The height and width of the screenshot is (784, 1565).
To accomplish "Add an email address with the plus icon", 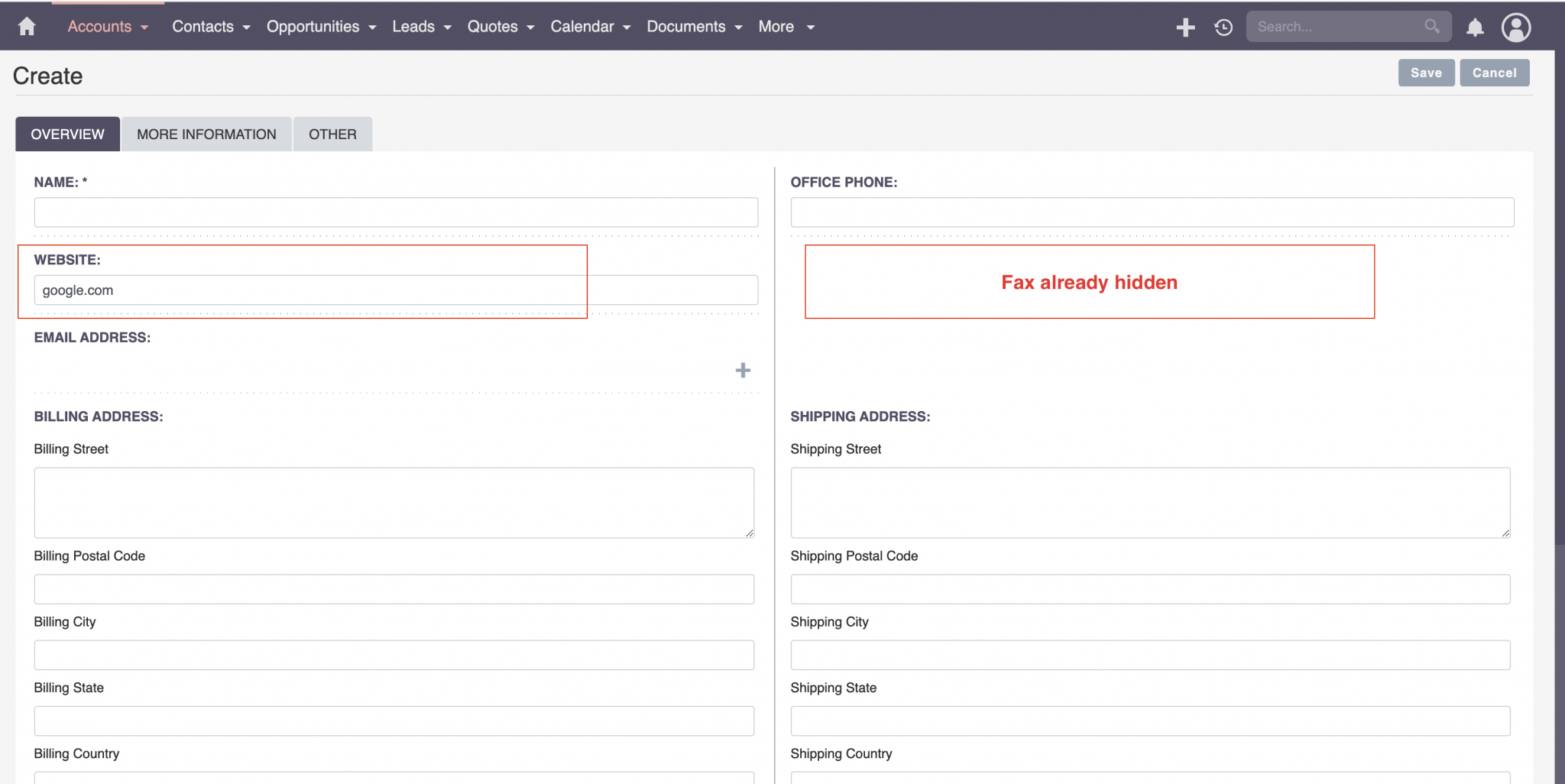I will [x=742, y=370].
